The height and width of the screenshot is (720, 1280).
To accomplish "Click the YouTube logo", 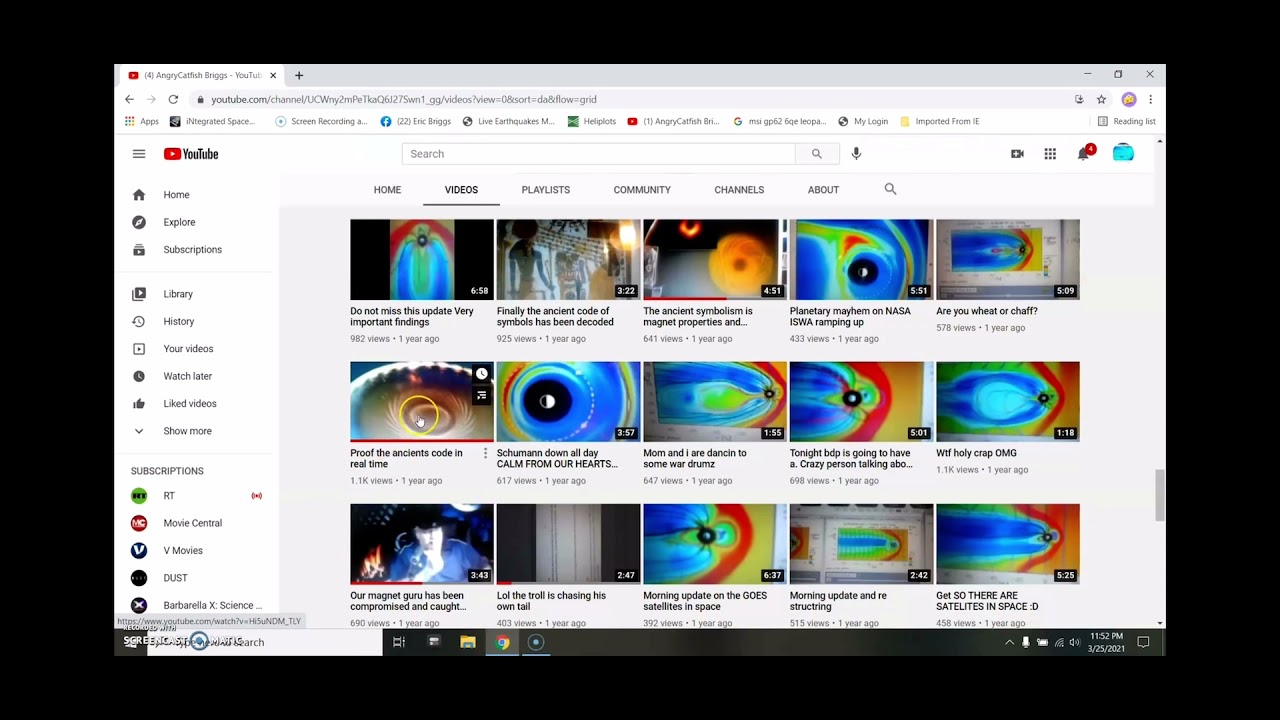I will pos(191,154).
